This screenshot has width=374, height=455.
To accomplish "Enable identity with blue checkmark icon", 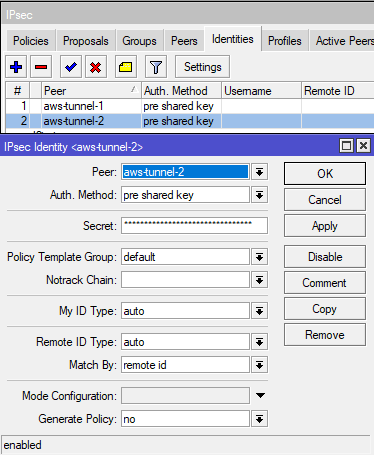I will (71, 67).
